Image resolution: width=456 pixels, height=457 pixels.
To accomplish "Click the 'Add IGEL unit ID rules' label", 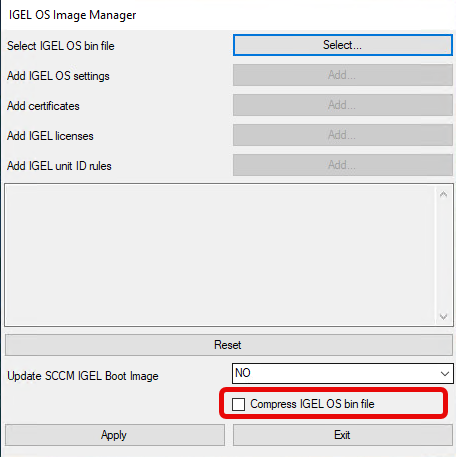I will (x=59, y=166).
